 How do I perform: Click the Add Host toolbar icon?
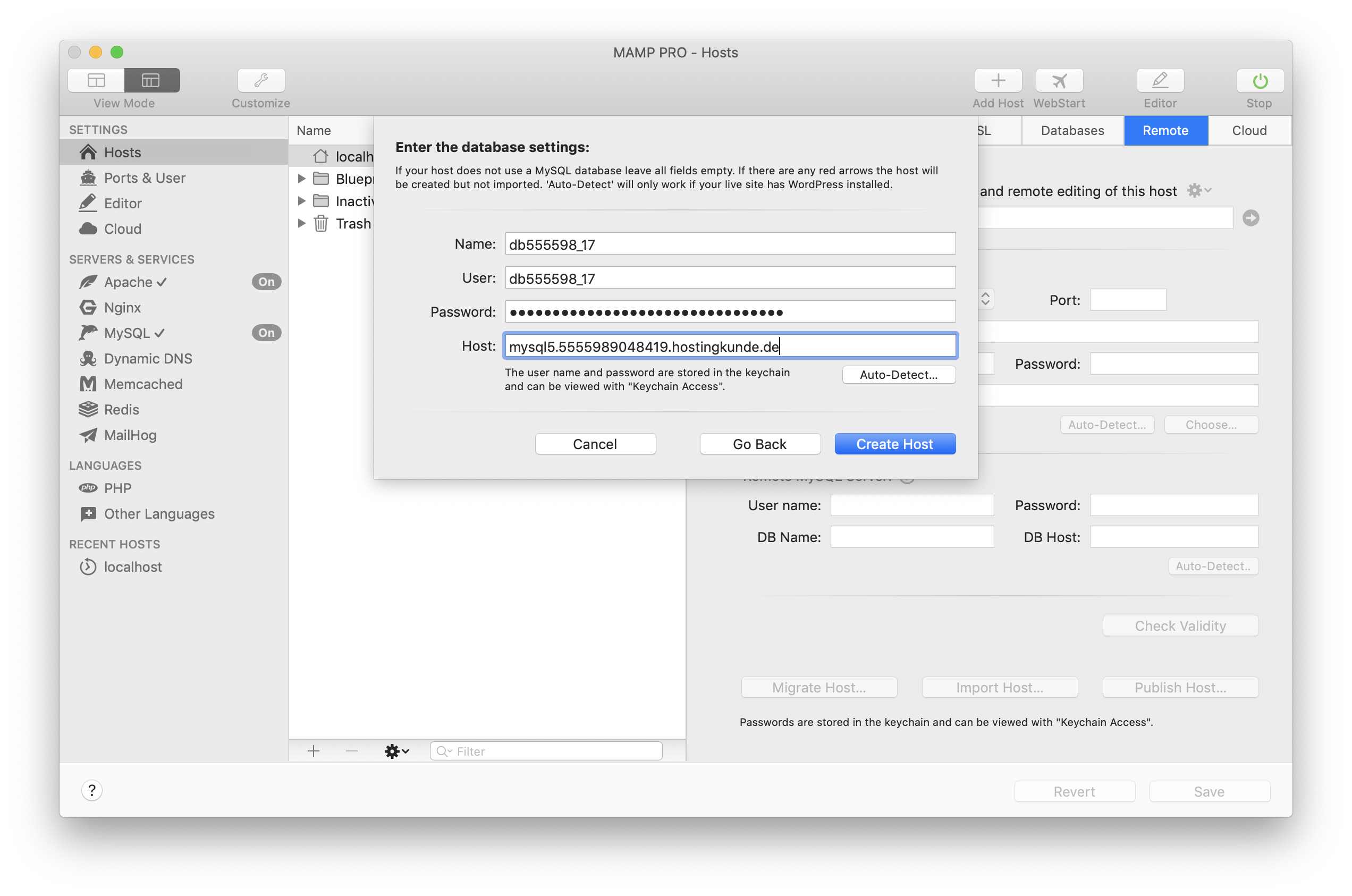point(997,80)
